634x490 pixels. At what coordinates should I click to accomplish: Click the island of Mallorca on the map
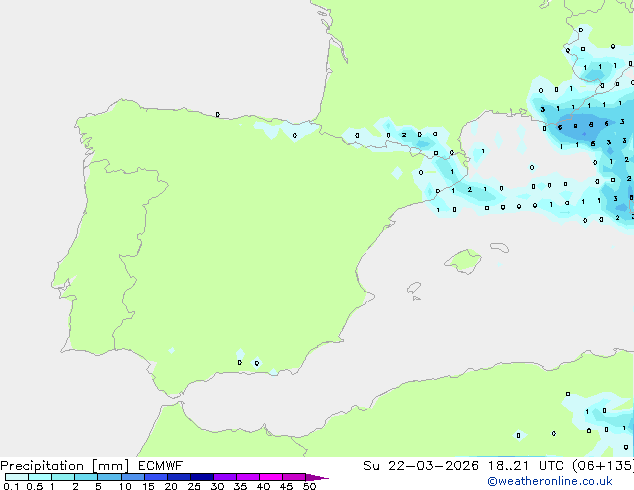(x=463, y=262)
